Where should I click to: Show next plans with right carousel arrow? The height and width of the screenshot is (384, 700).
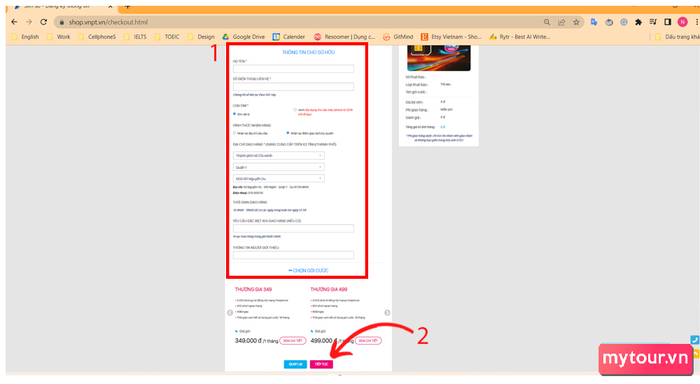tap(387, 313)
